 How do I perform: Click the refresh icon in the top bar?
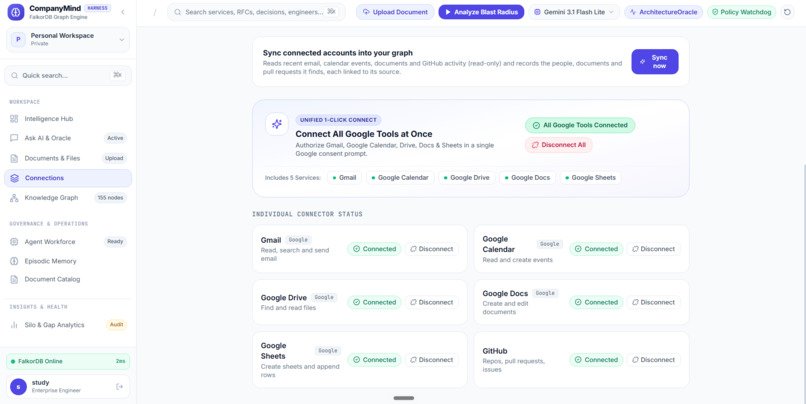pyautogui.click(x=787, y=12)
